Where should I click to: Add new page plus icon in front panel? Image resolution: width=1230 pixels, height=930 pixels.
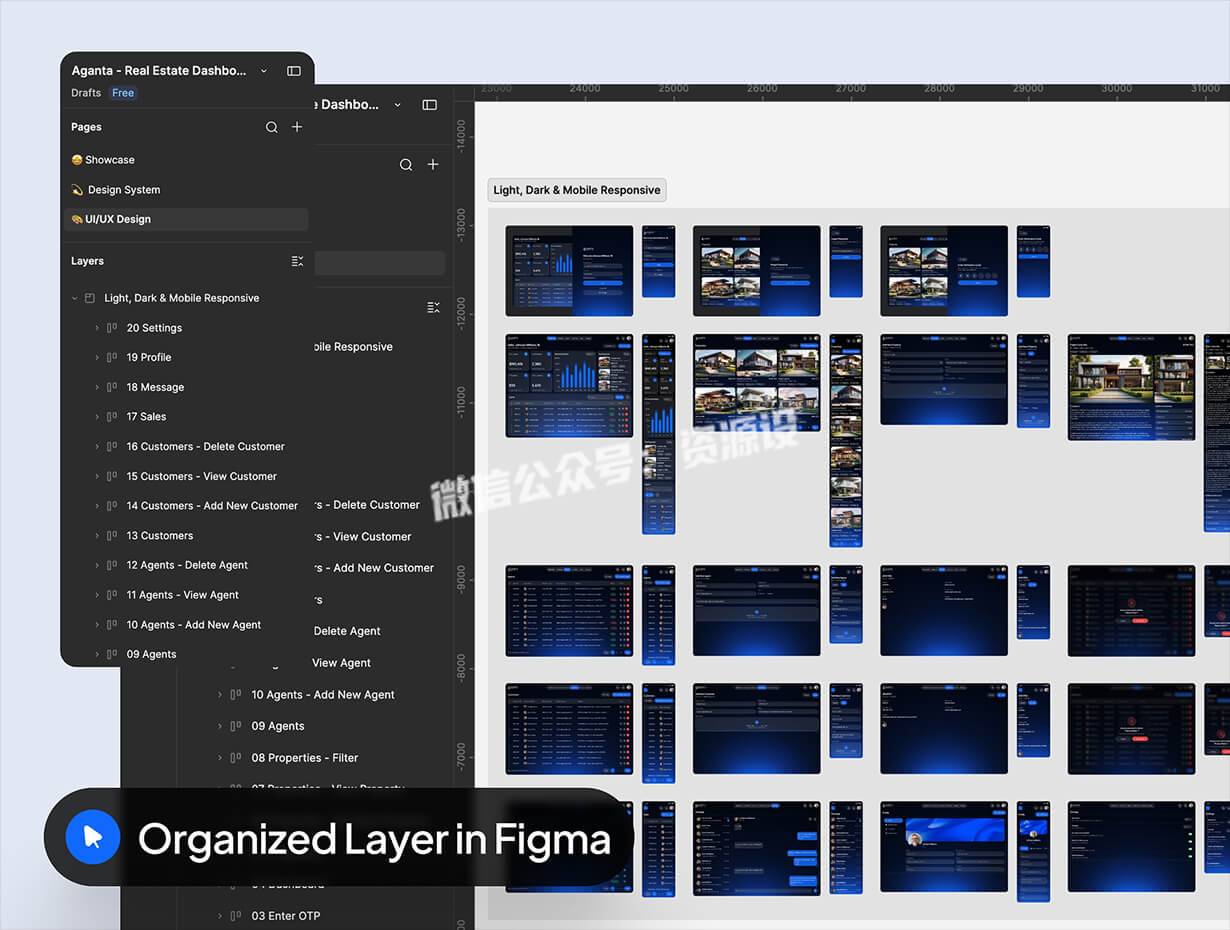[x=297, y=127]
